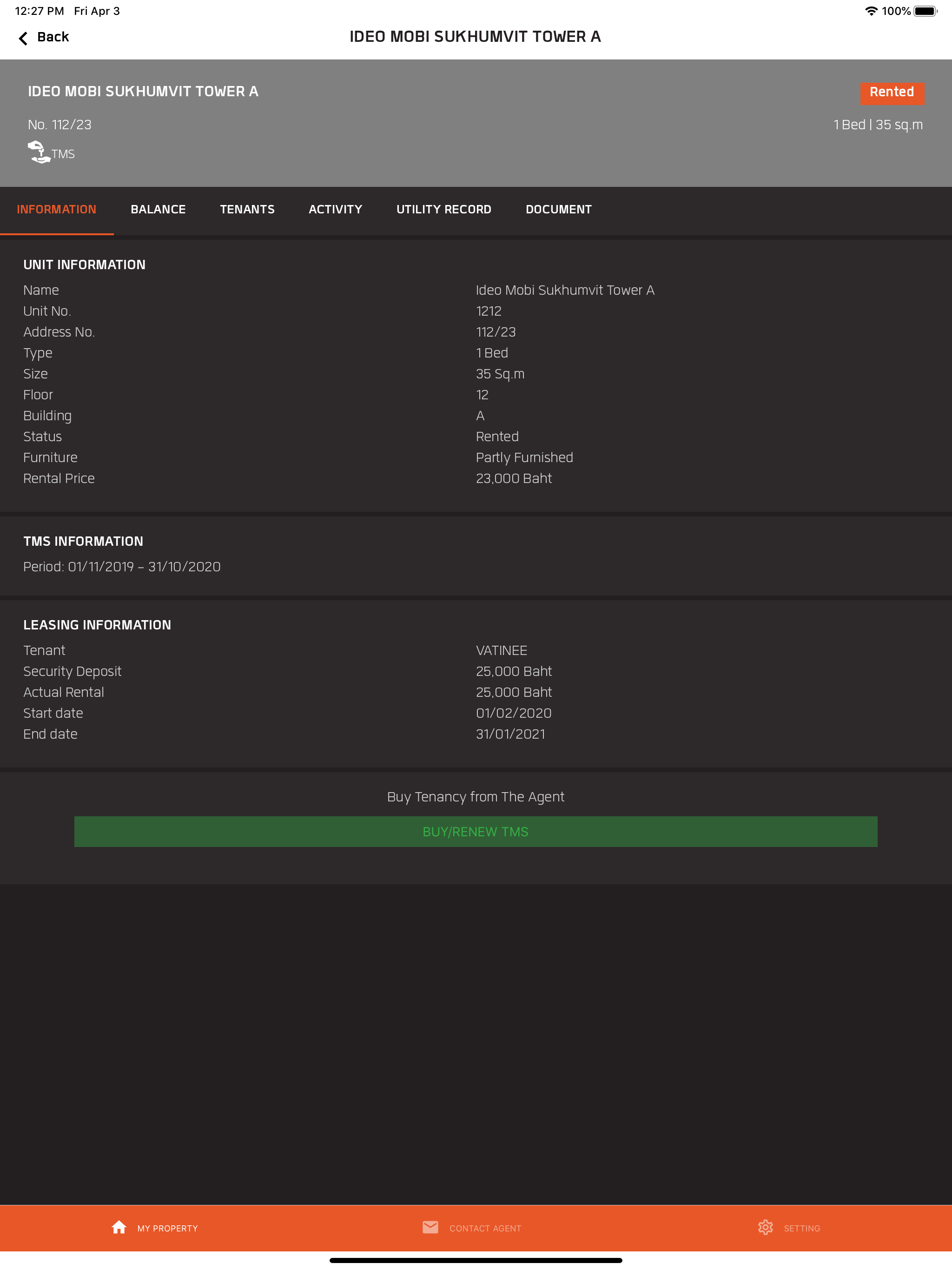The height and width of the screenshot is (1270, 952).
Task: Tap the 'TMS' label in the header
Action: (x=63, y=154)
